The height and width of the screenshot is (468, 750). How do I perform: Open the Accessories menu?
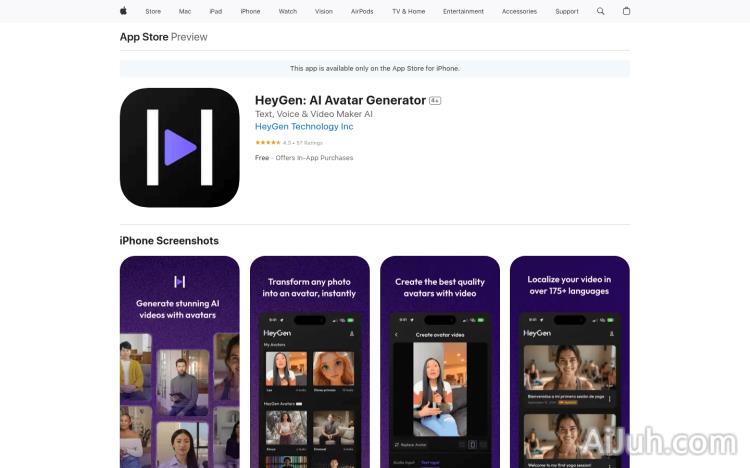click(x=519, y=11)
